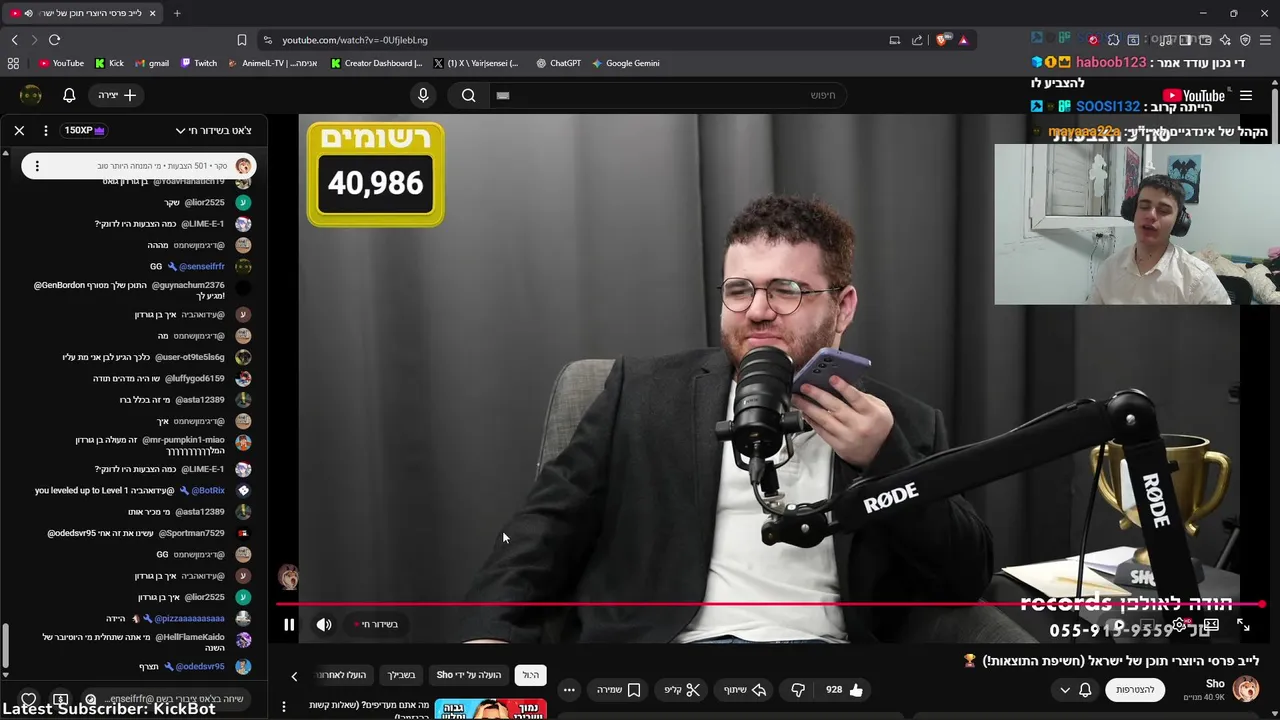Save the video with the bookmark button
Image resolution: width=1280 pixels, height=720 pixels.
[619, 690]
